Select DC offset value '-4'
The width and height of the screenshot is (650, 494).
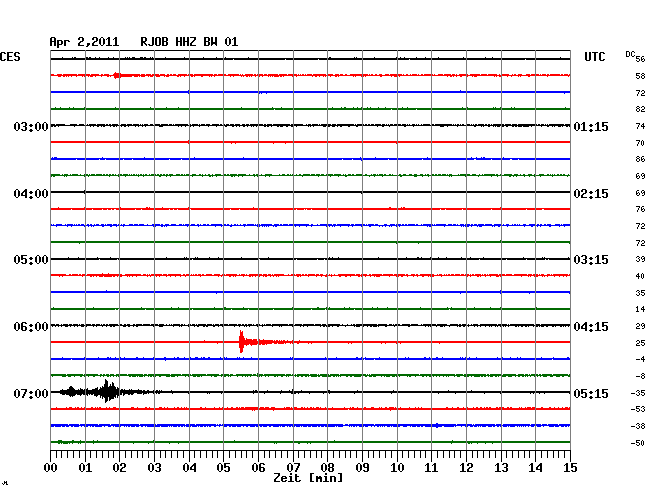coord(640,359)
